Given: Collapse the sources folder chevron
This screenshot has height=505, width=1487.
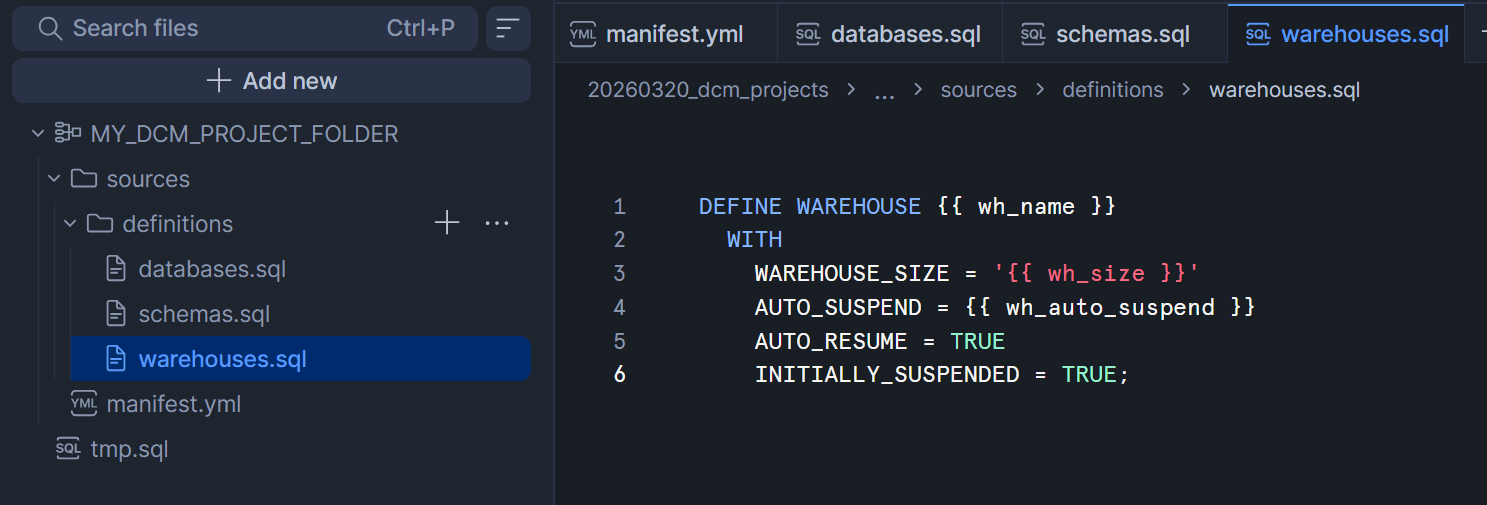Looking at the screenshot, I should click(x=54, y=179).
